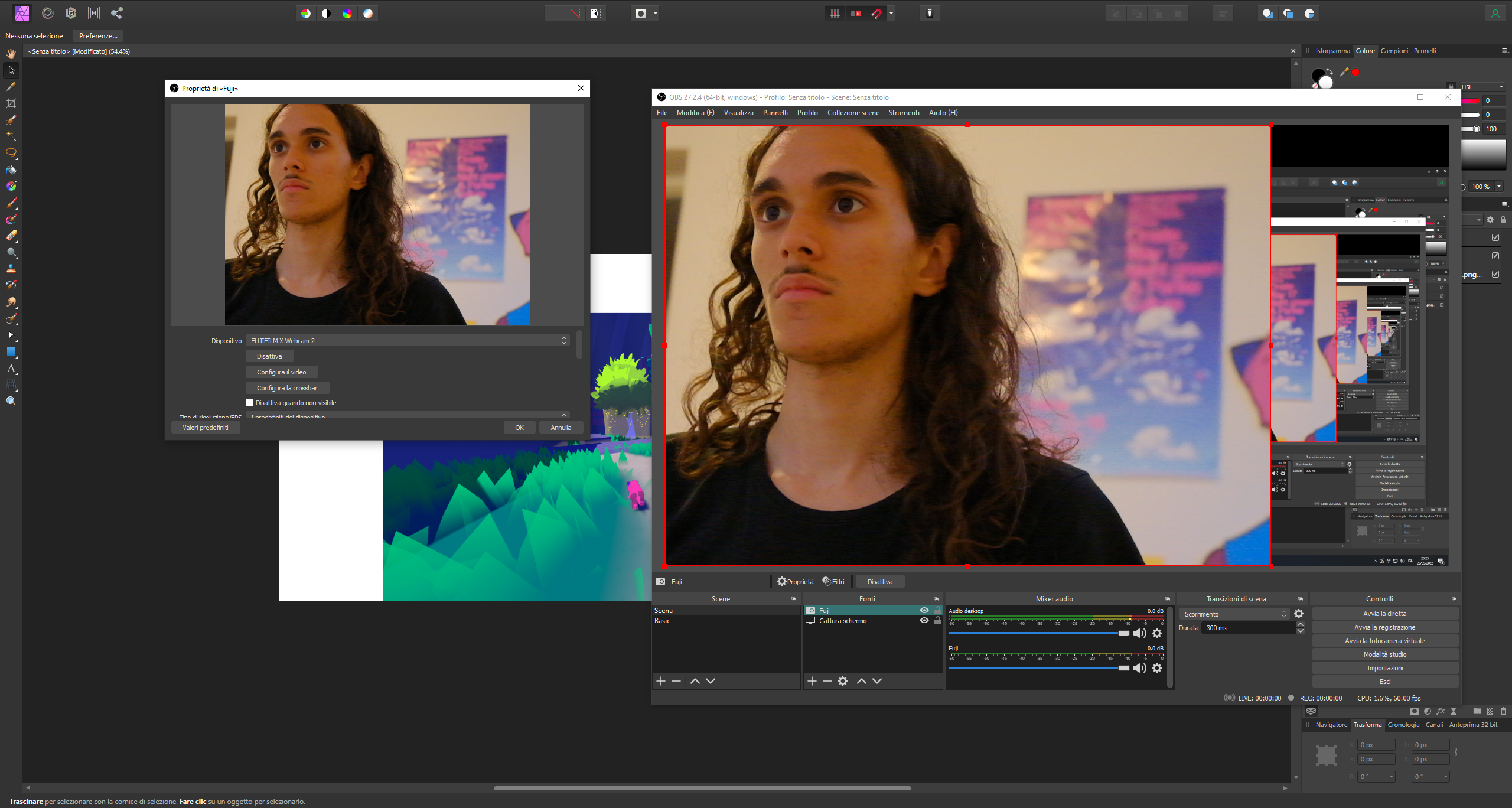Click the red recent colour swatch

1355,72
